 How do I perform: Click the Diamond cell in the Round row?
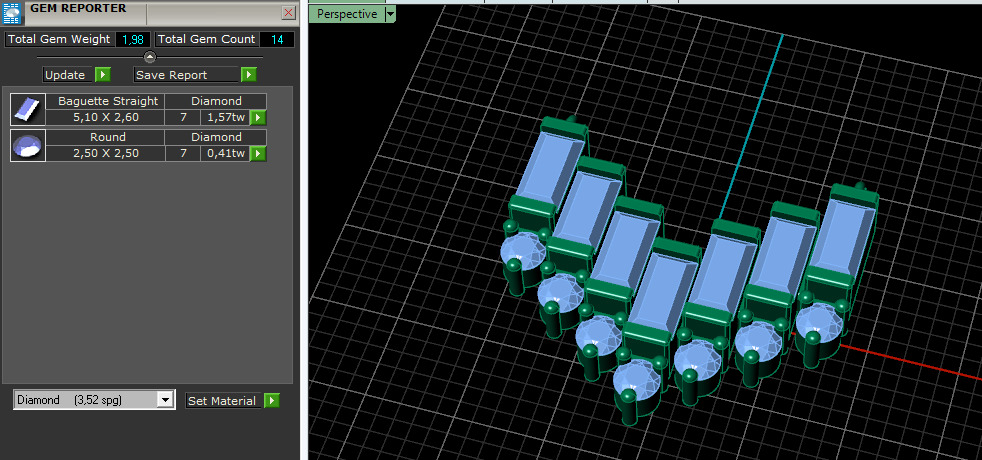(x=216, y=137)
